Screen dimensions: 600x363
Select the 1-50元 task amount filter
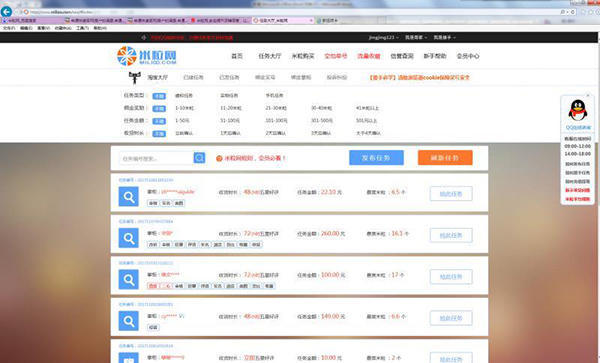click(182, 120)
